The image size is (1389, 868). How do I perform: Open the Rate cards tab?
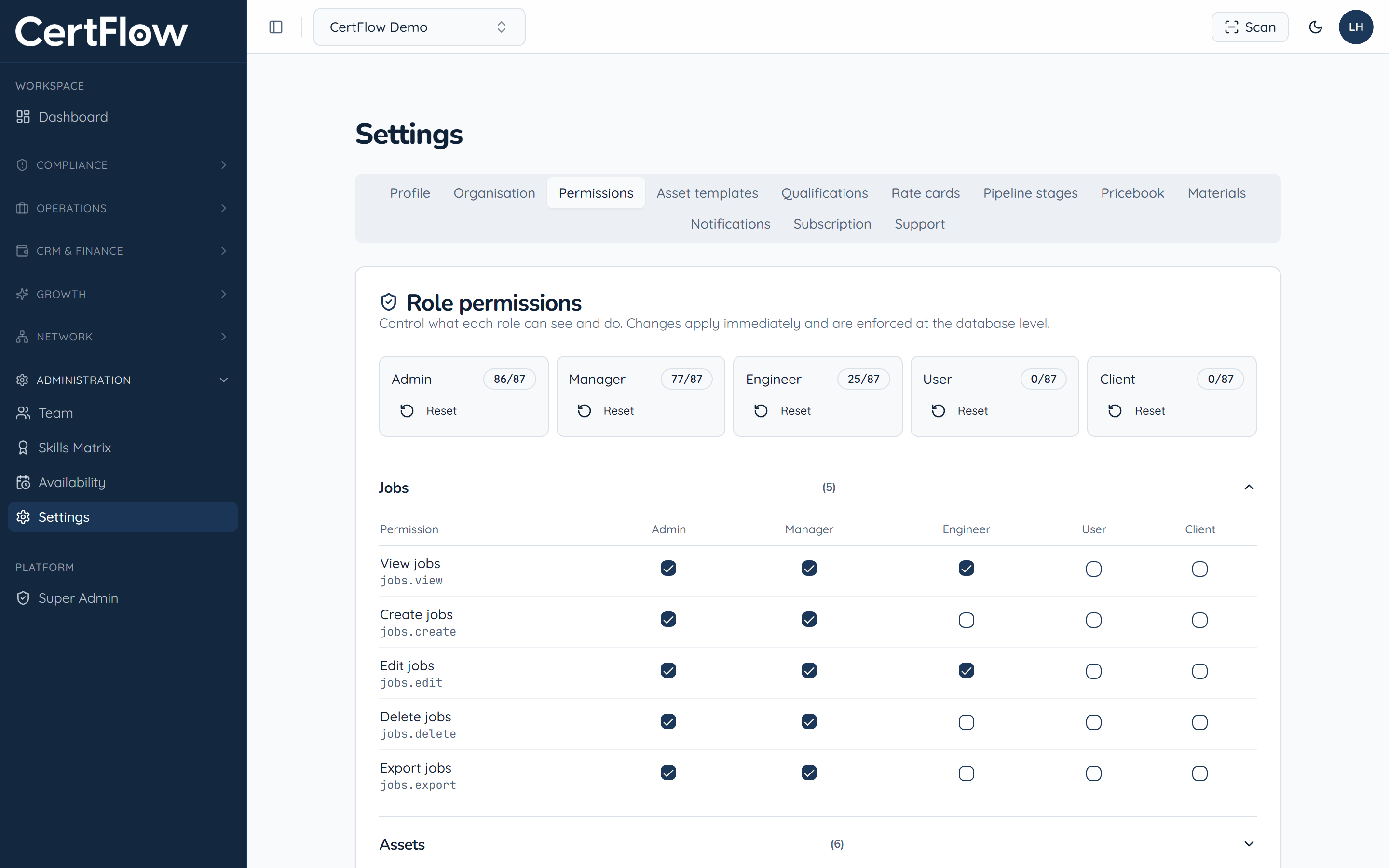925,193
